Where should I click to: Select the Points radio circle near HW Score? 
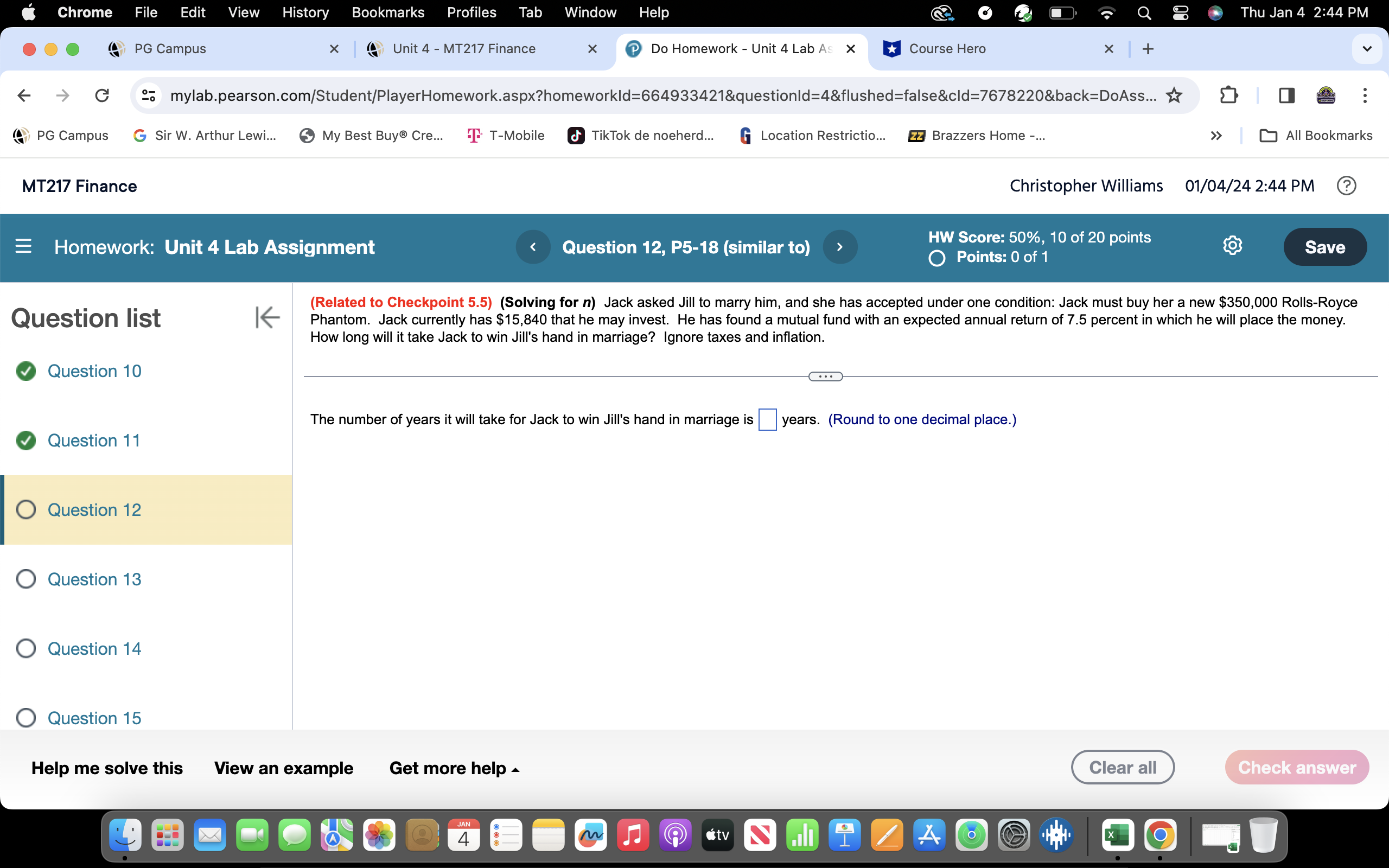(x=936, y=258)
